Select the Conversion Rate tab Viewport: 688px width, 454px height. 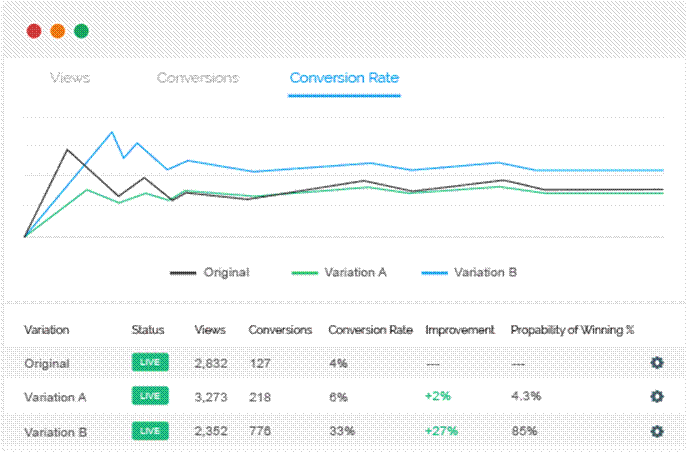[x=344, y=78]
